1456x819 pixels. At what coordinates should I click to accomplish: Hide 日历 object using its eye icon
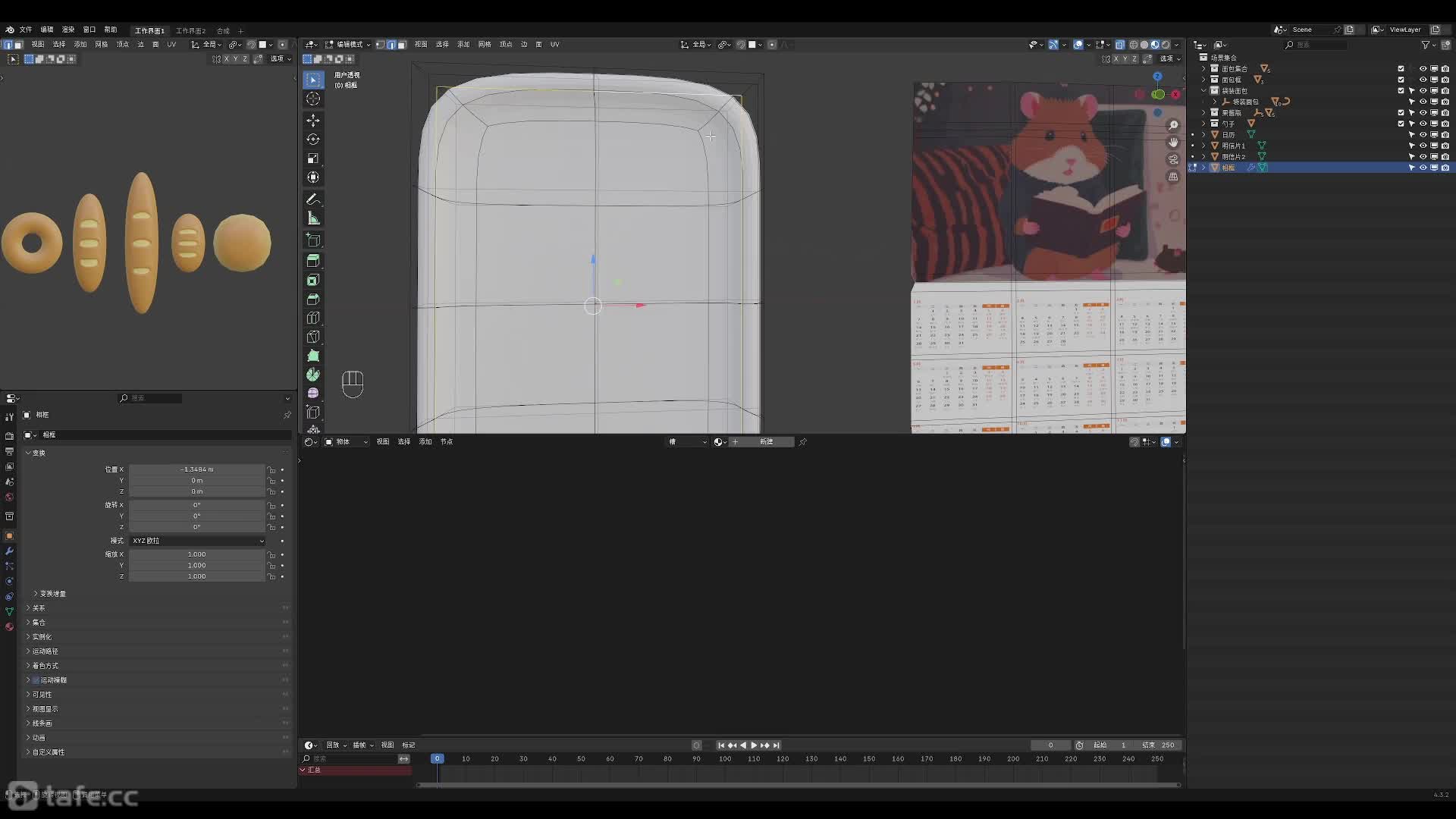[x=1423, y=134]
